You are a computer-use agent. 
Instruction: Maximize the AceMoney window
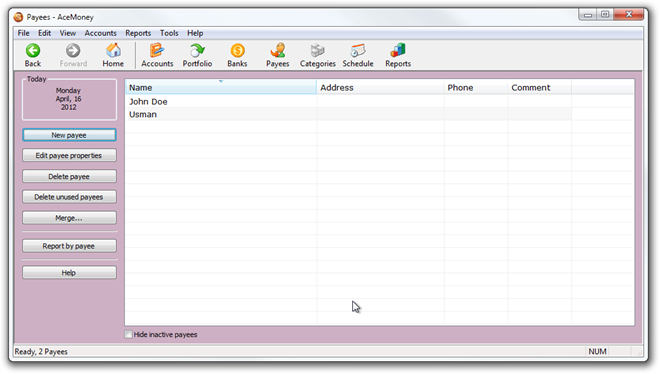(605, 15)
